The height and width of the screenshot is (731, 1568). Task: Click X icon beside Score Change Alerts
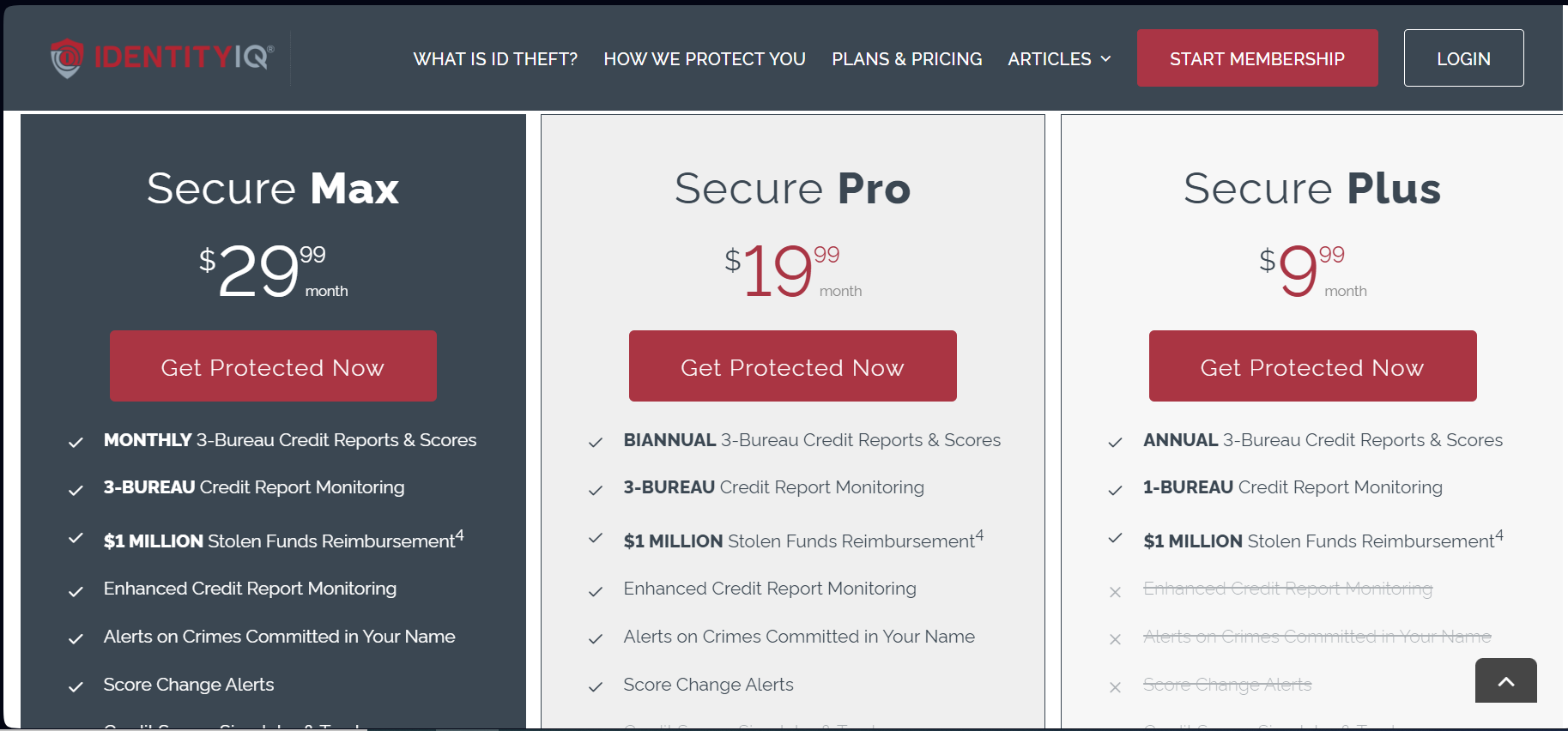click(x=1115, y=687)
